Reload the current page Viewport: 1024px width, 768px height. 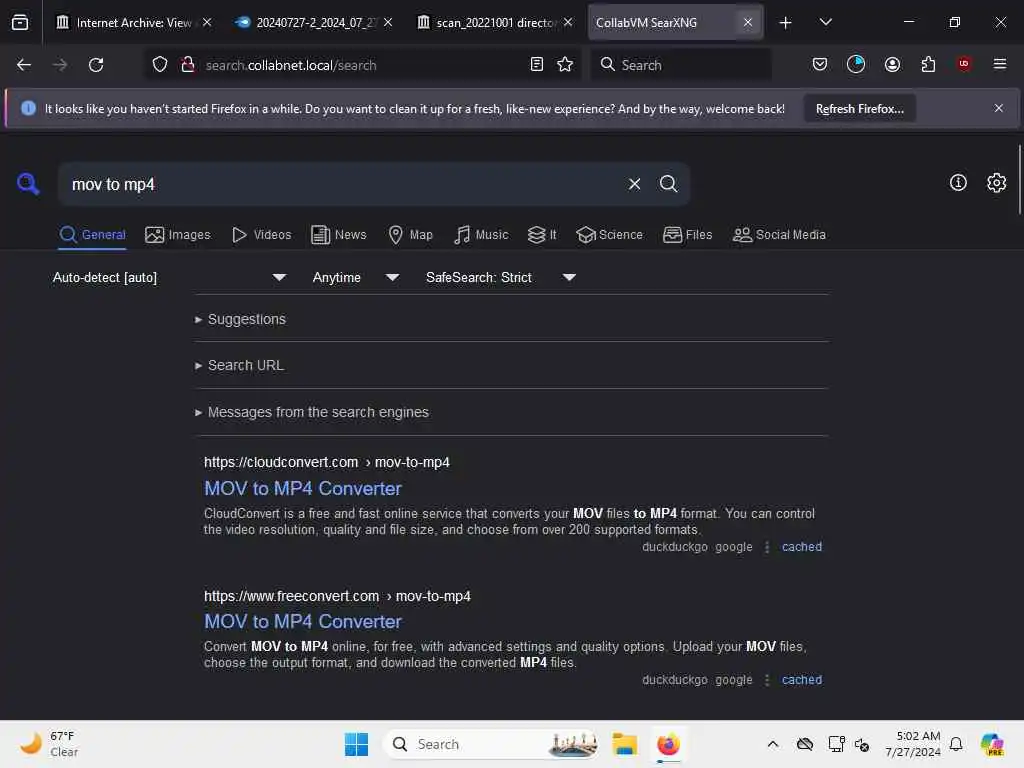pos(96,65)
